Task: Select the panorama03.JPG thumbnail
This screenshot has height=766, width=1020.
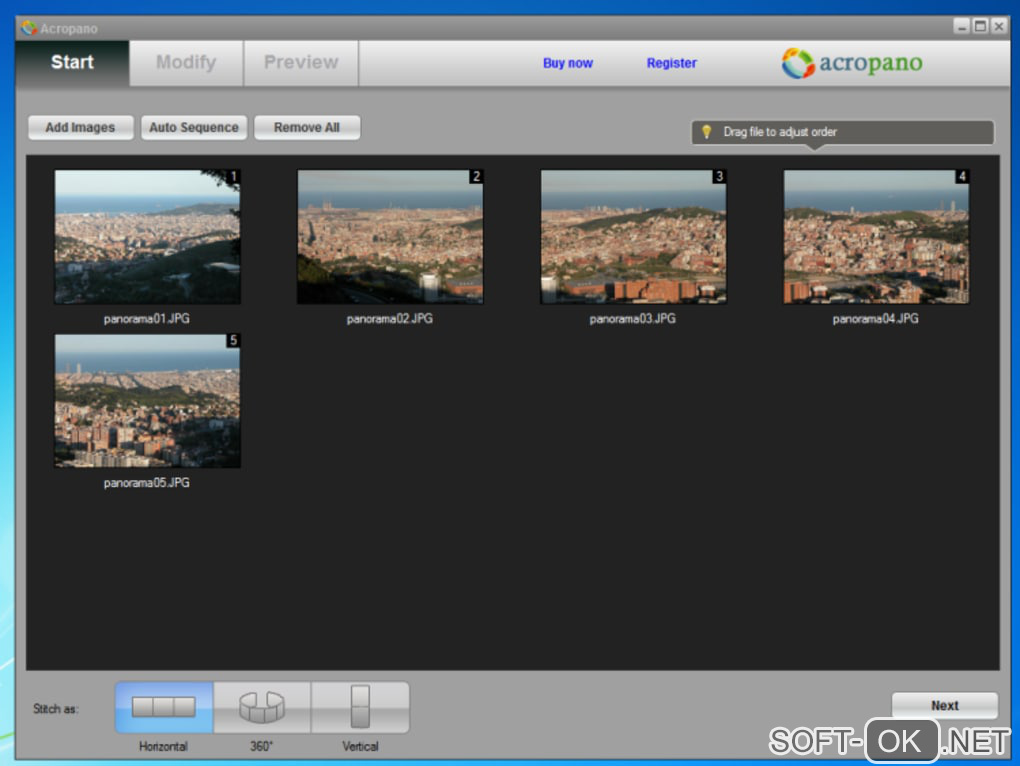Action: pos(634,237)
